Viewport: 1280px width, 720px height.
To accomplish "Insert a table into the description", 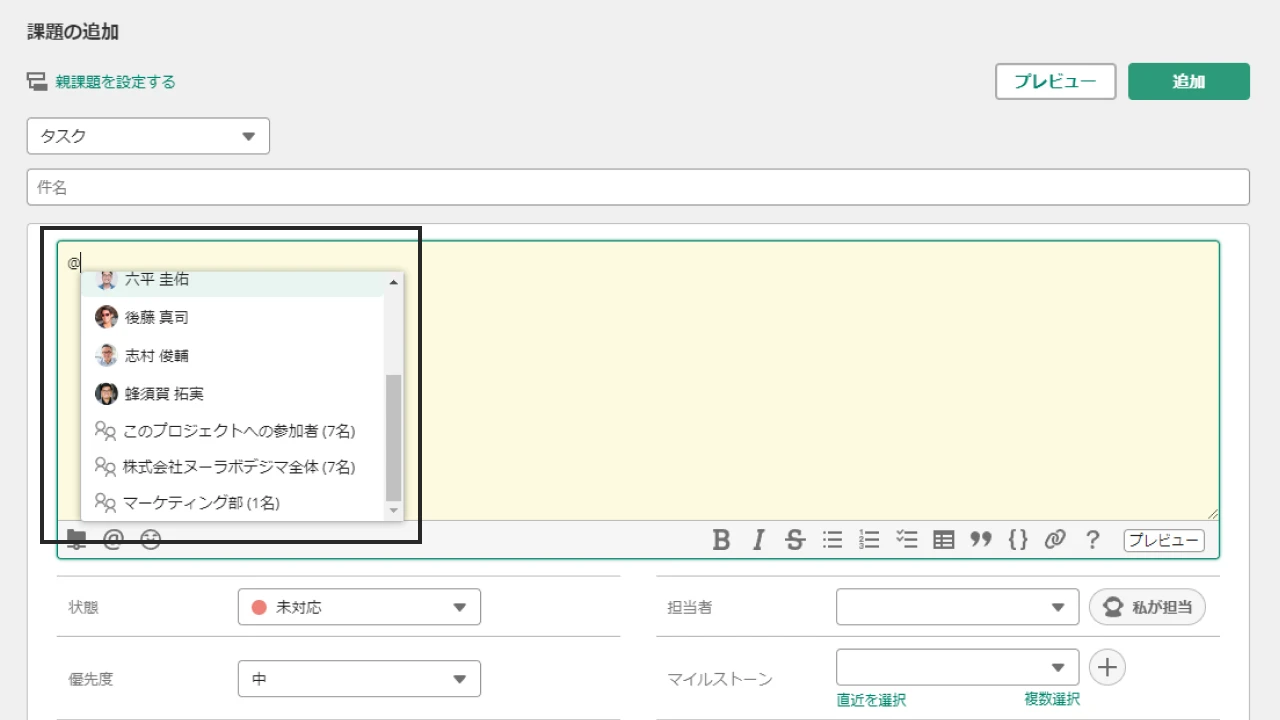I will (943, 540).
